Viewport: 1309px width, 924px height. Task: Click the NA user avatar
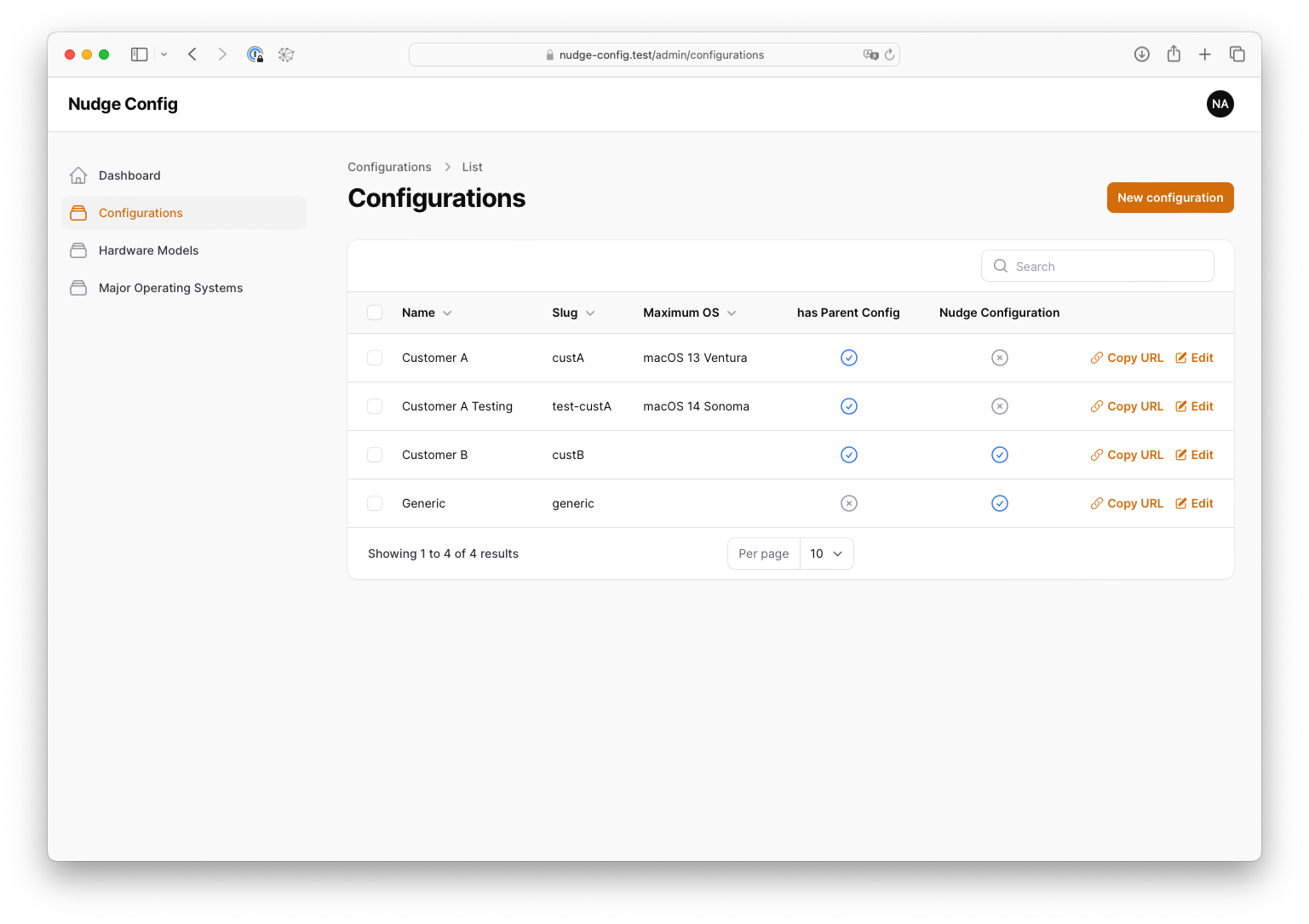(1220, 104)
